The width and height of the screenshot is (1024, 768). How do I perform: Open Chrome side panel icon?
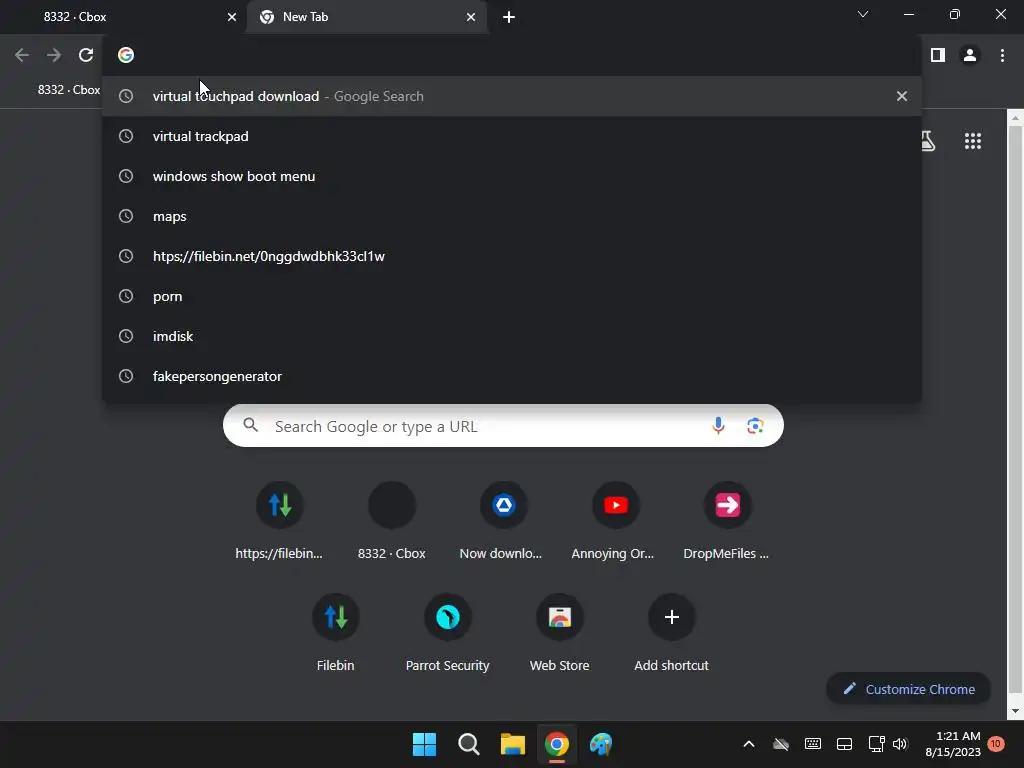point(938,55)
